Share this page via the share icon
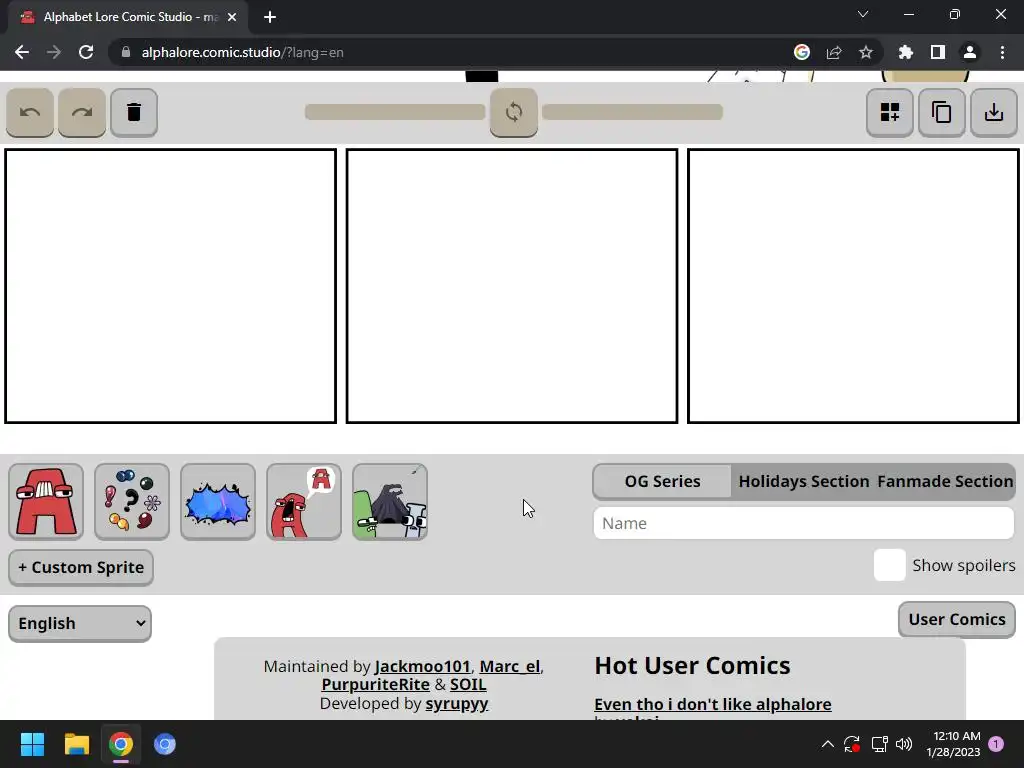The width and height of the screenshot is (1024, 768). pyautogui.click(x=834, y=52)
